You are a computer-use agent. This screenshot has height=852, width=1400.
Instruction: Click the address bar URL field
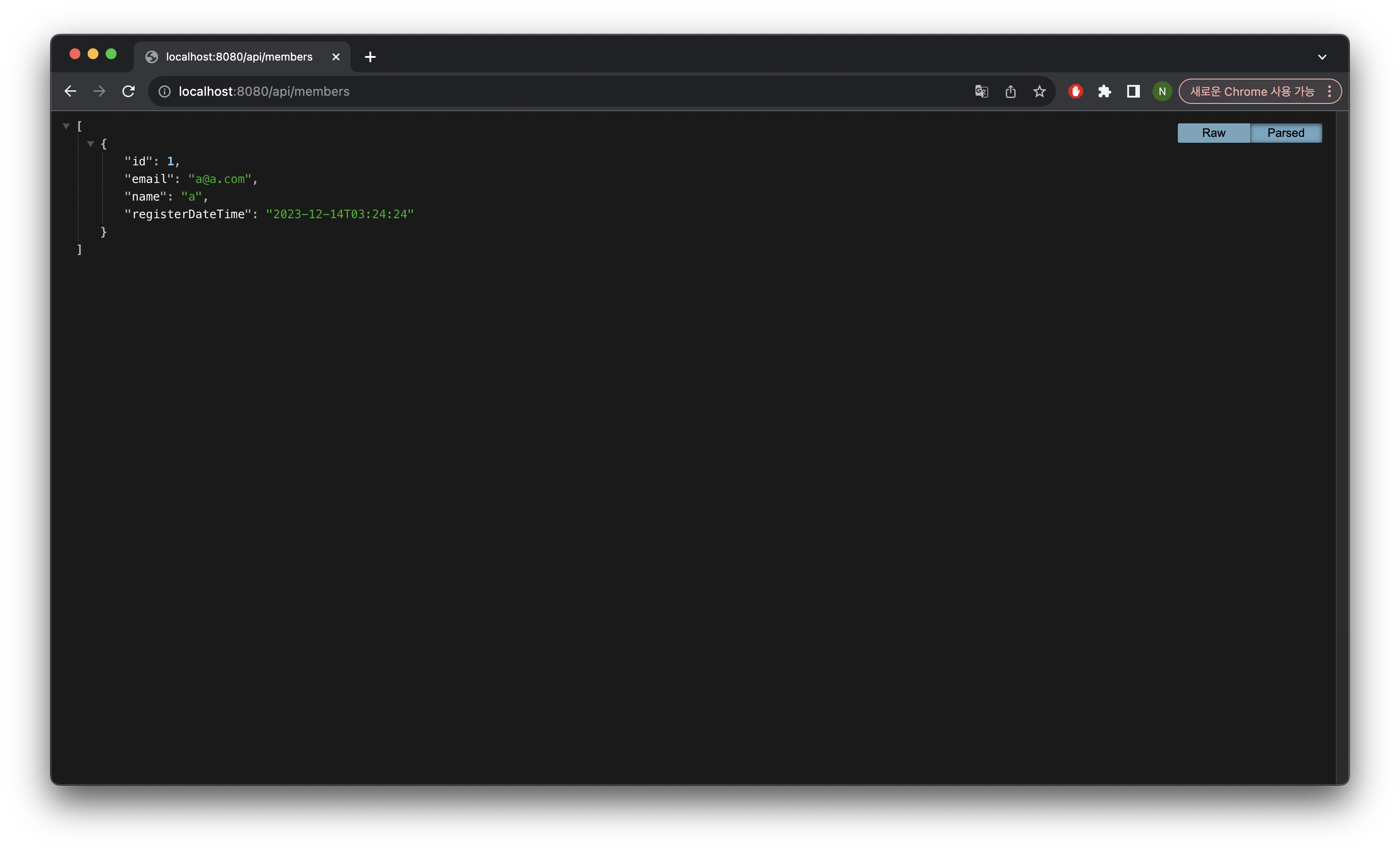coord(511,92)
